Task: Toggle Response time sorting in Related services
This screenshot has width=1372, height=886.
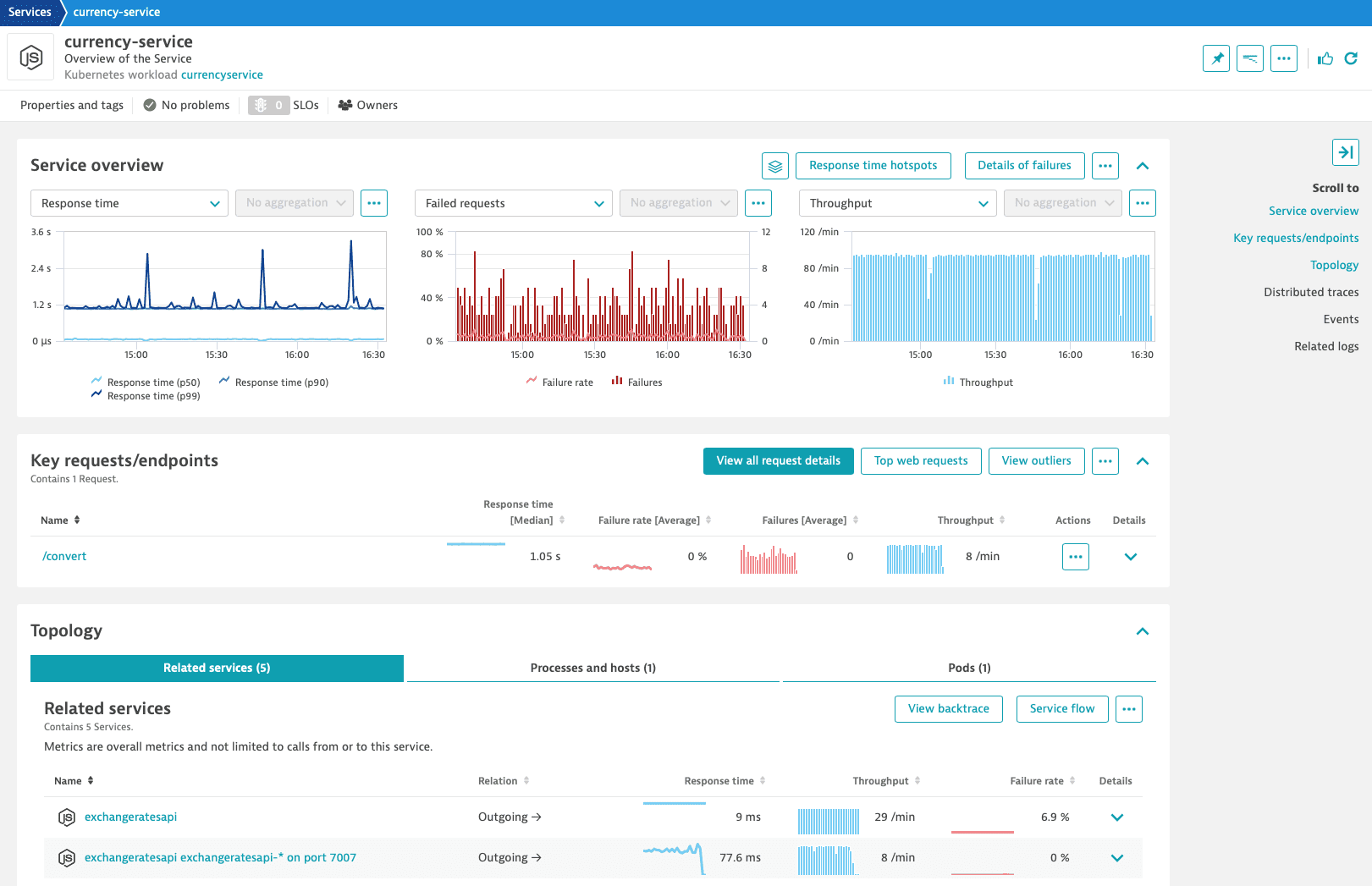Action: (764, 780)
